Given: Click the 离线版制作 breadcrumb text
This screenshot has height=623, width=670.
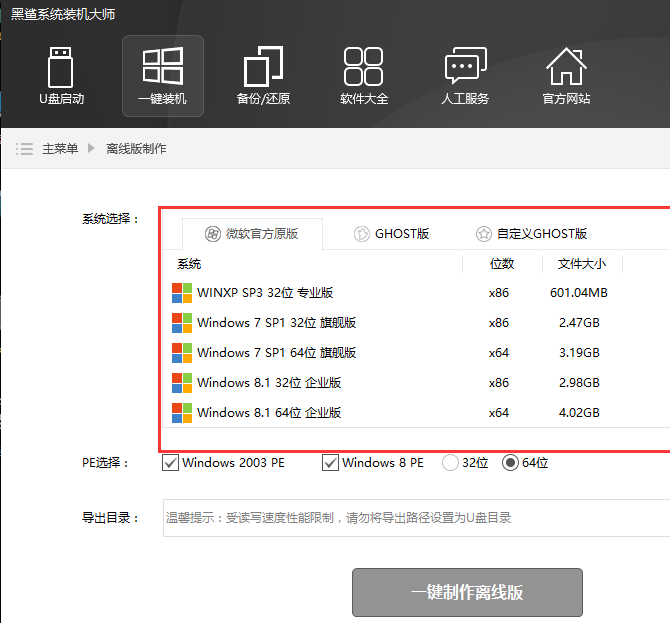Looking at the screenshot, I should [136, 149].
